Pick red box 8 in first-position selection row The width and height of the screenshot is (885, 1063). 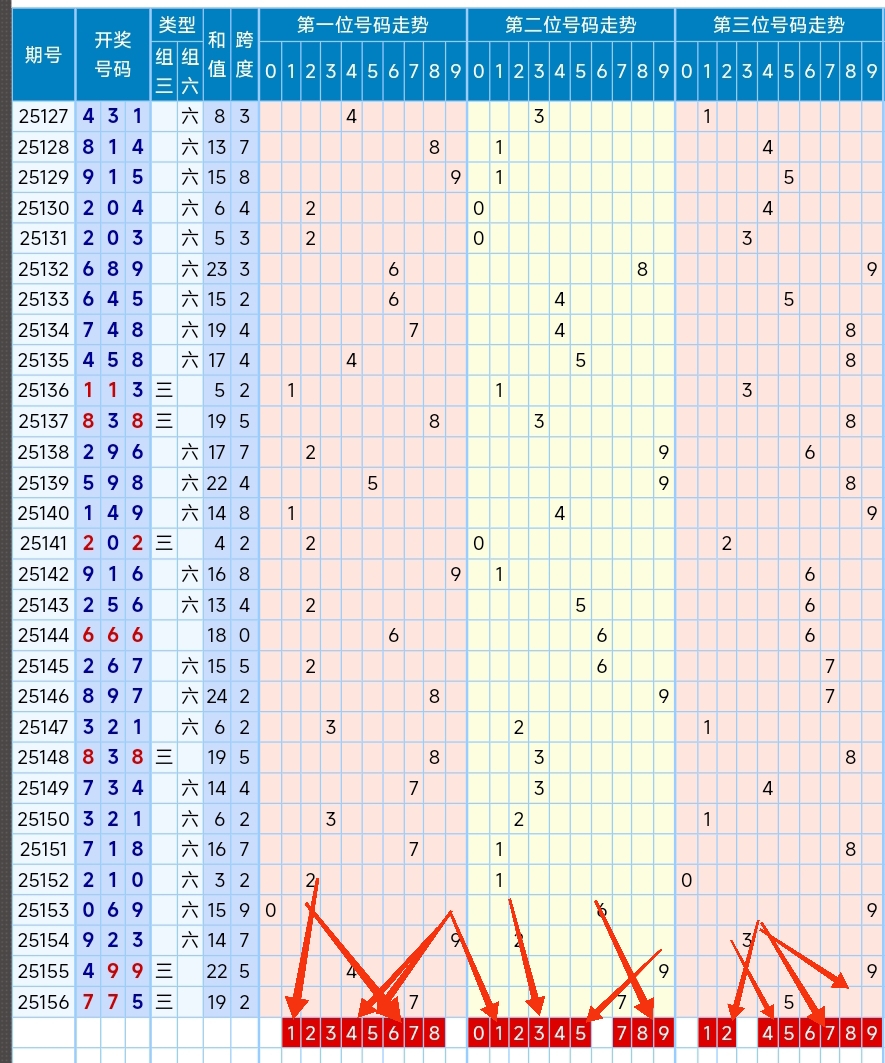pyautogui.click(x=434, y=1033)
